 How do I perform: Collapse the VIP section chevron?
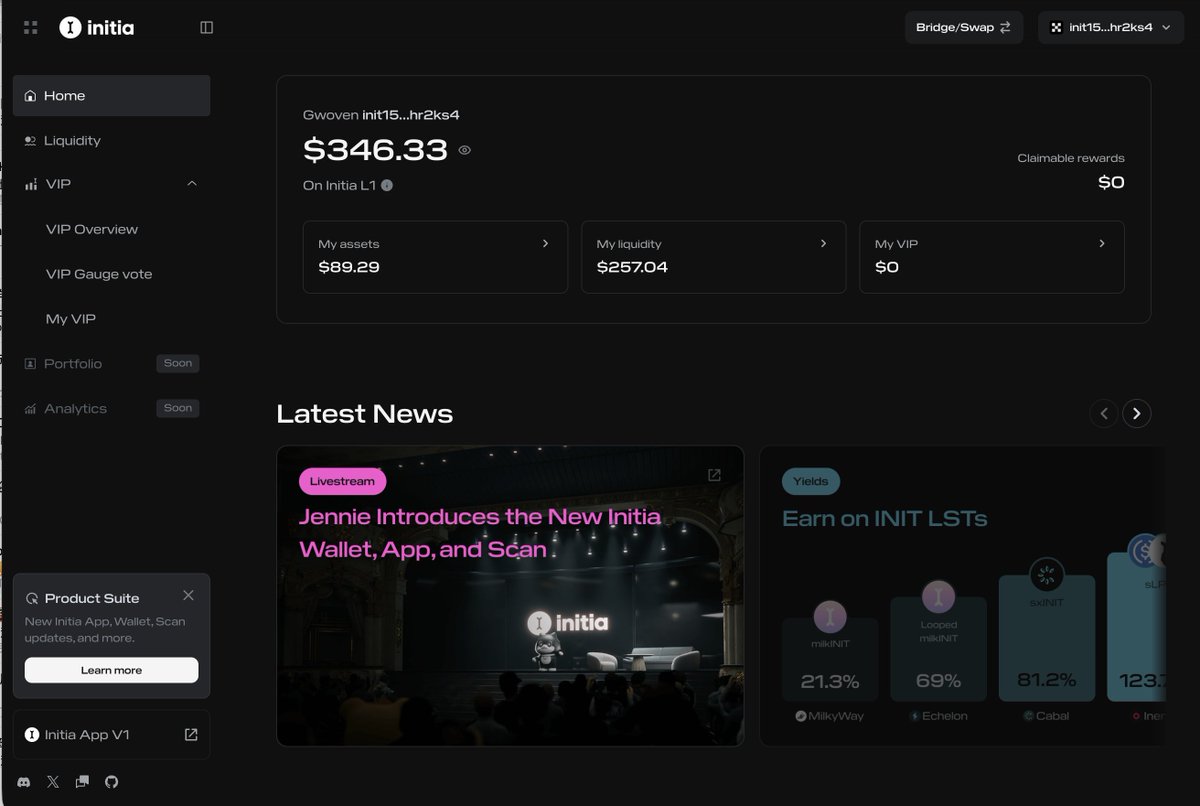pos(192,184)
